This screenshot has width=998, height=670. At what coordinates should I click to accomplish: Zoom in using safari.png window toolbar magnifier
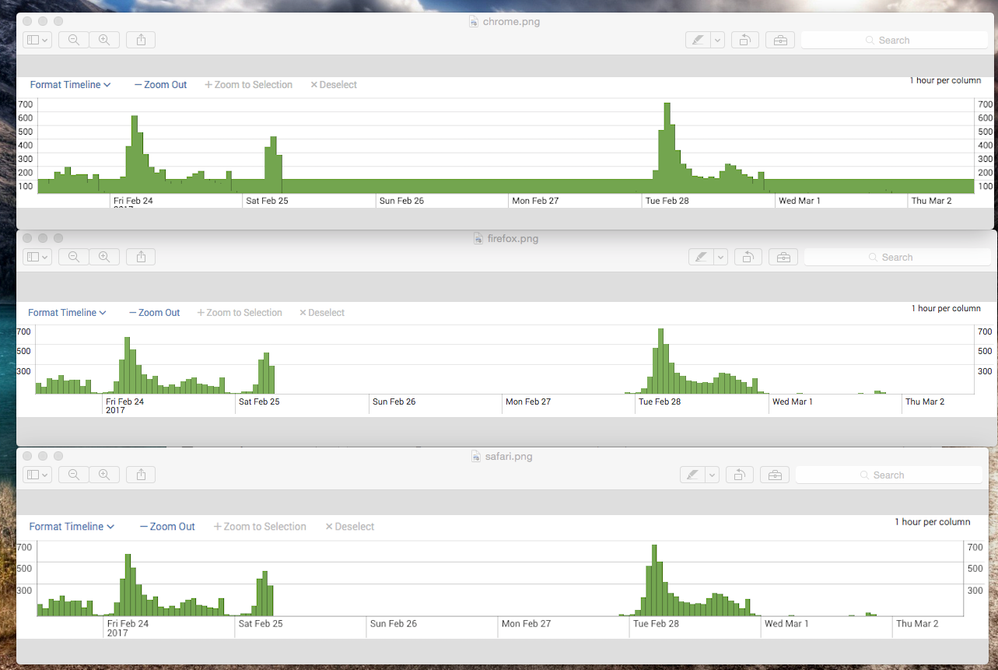click(x=104, y=475)
